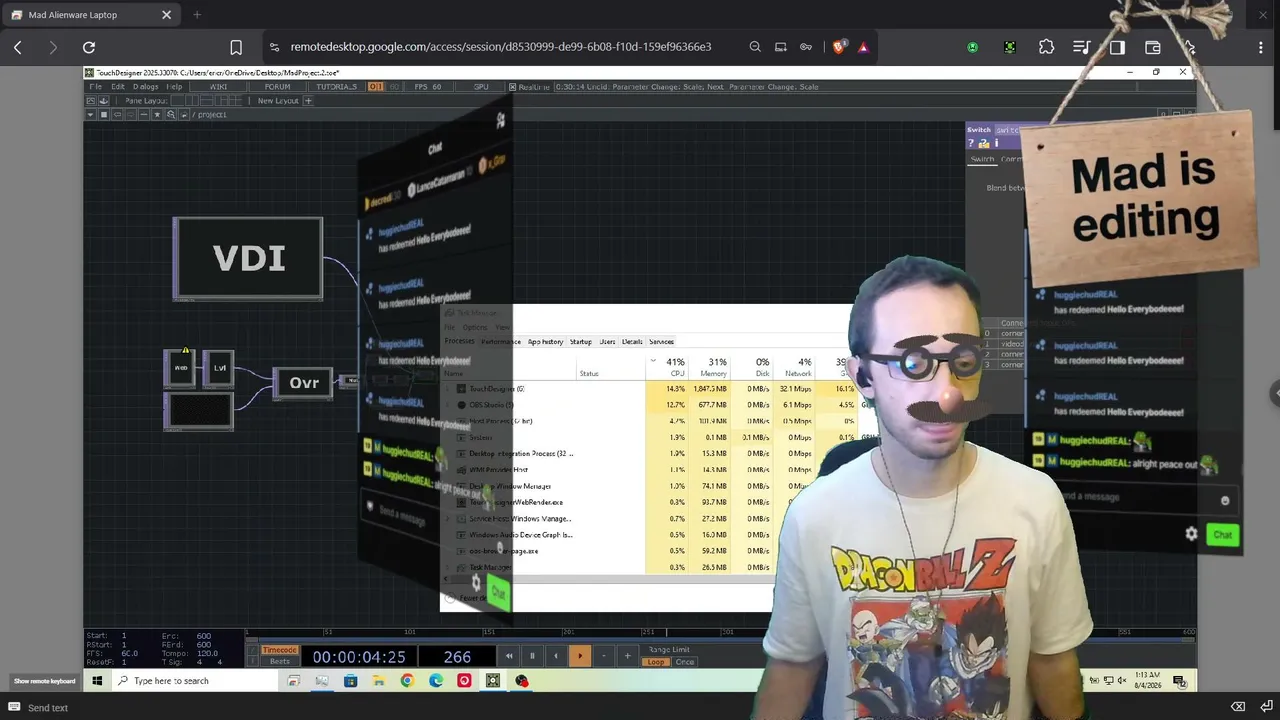The height and width of the screenshot is (720, 1280).
Task: Open Microsoft Edge from the remote taskbar
Action: click(x=436, y=681)
